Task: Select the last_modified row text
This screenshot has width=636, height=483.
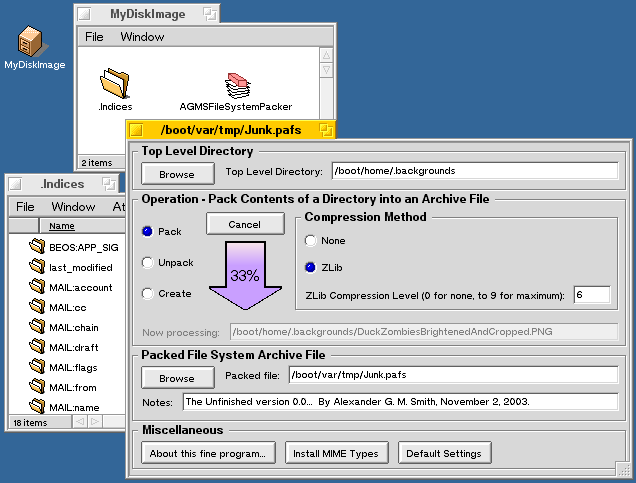Action: (81, 267)
